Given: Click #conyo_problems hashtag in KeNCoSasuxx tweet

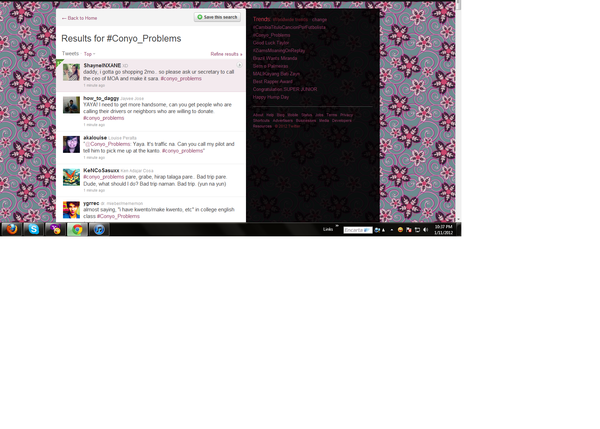Looking at the screenshot, I should point(104,177).
